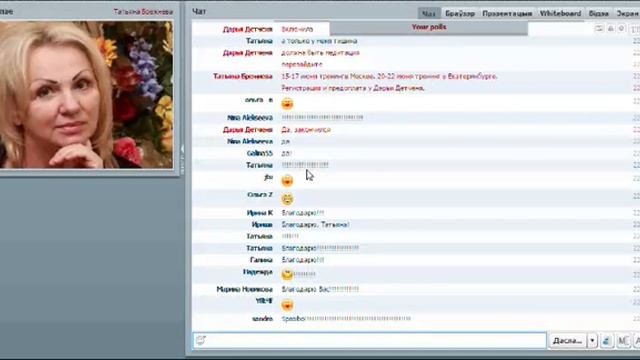The image size is (640, 360).
Task: Switch to the Whiteboard tab
Action: point(560,13)
